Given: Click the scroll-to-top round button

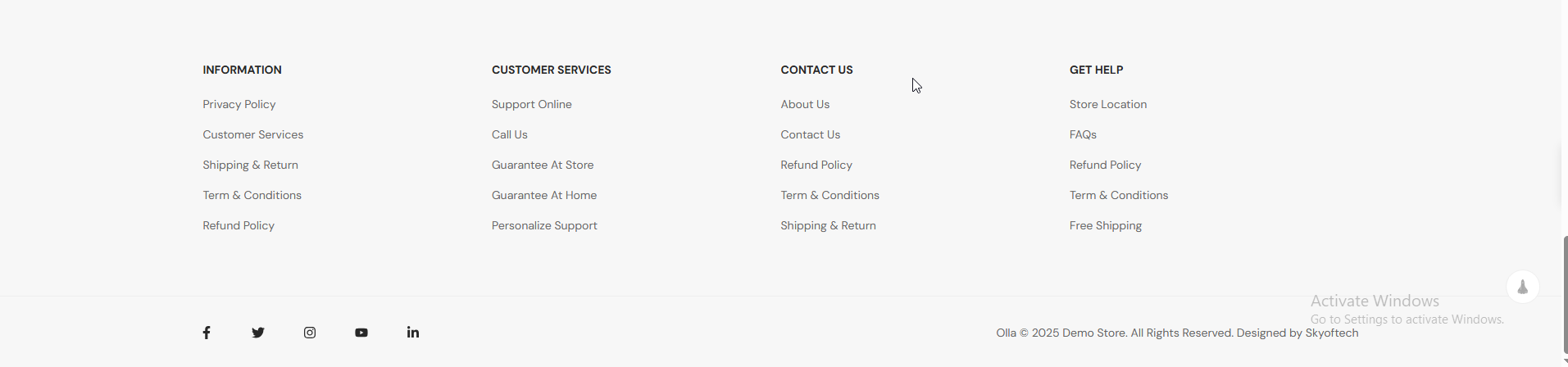Looking at the screenshot, I should (1522, 287).
